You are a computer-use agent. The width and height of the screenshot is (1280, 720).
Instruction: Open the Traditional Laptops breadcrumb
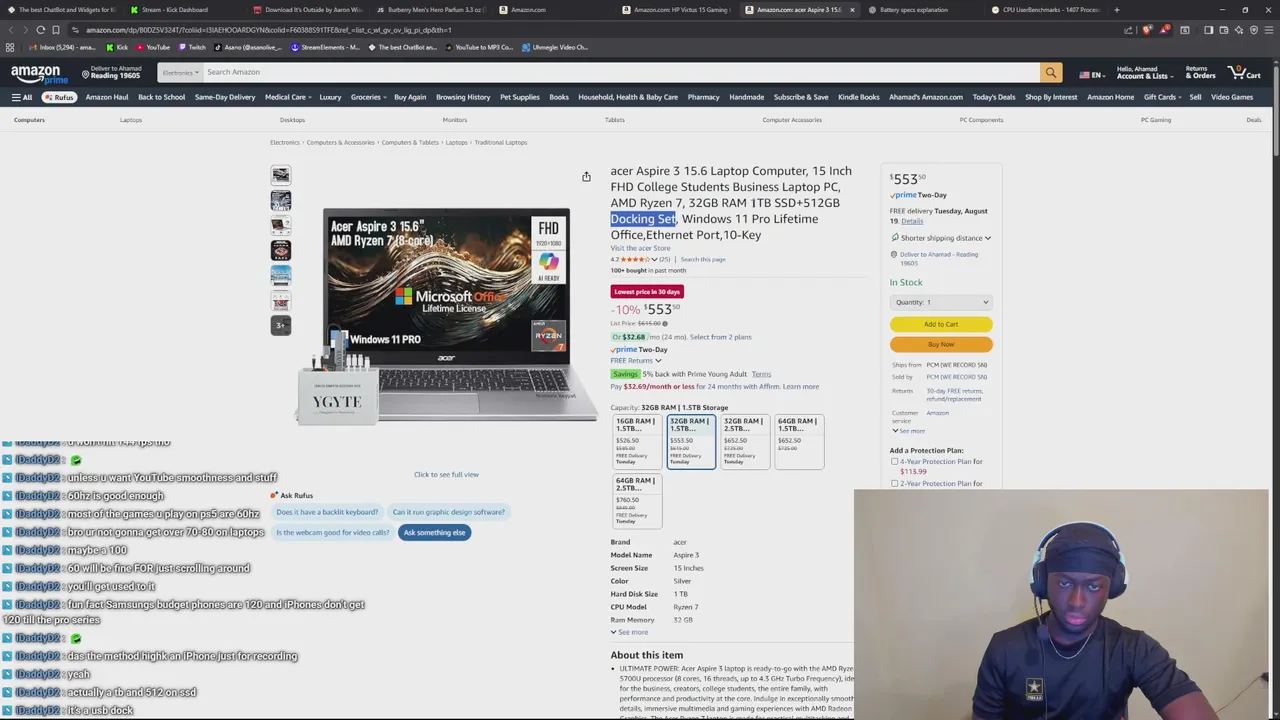click(501, 143)
